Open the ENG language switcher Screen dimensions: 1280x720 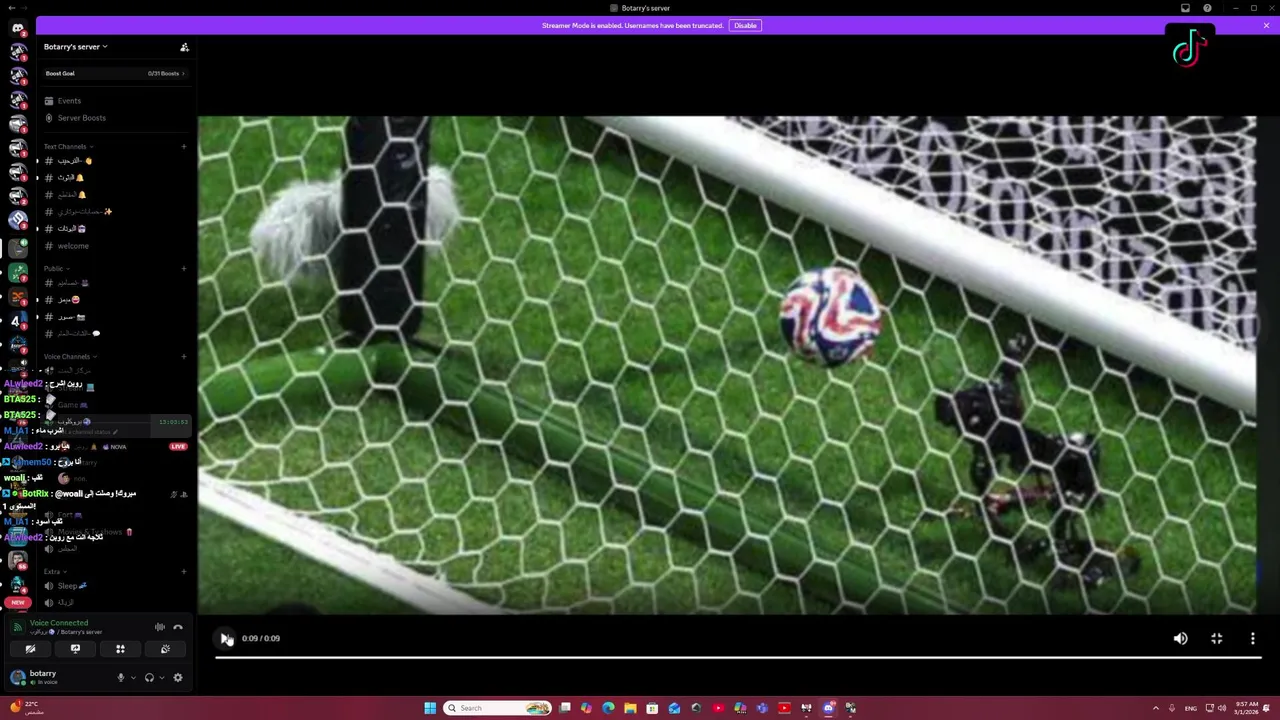(x=1190, y=708)
